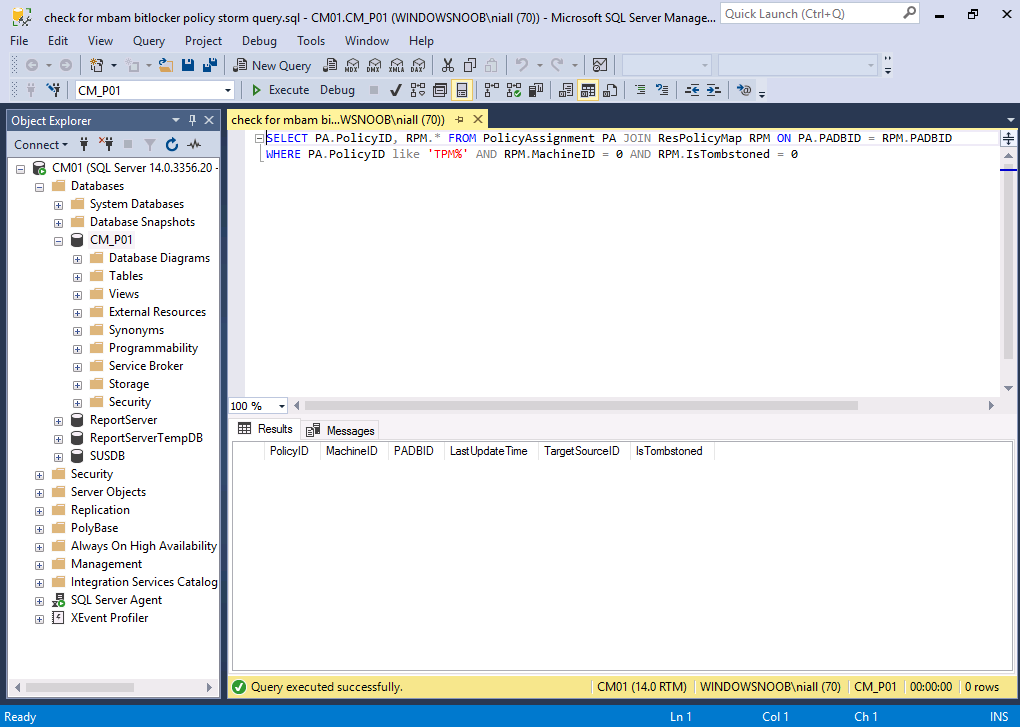Click the New Query toolbar button
The height and width of the screenshot is (727, 1020).
coord(272,65)
